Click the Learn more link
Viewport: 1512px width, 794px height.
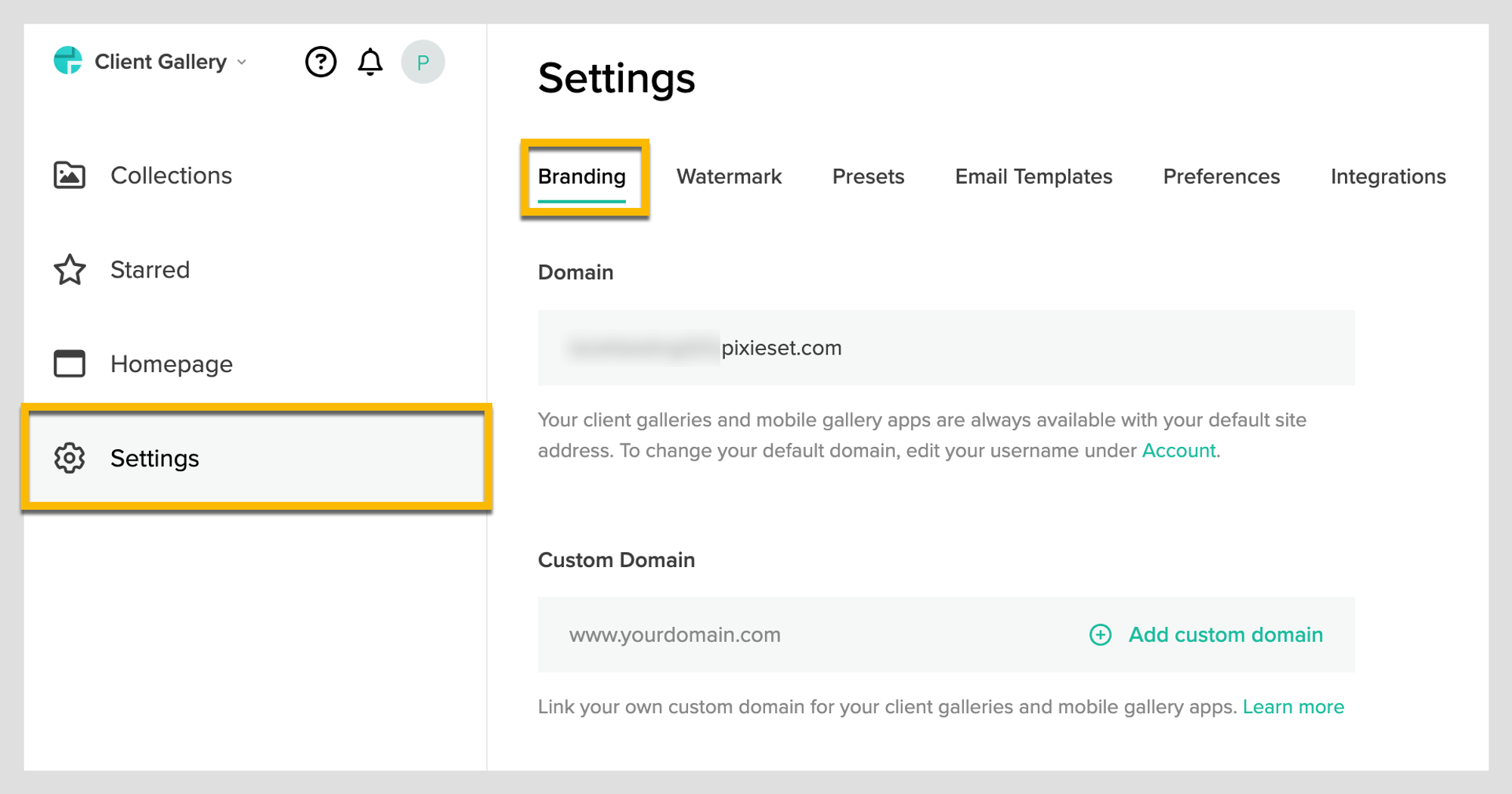click(1293, 707)
